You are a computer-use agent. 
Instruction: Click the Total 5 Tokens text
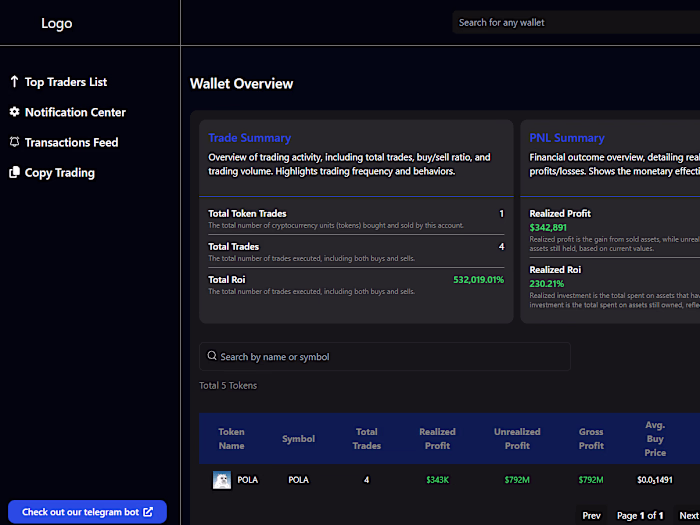(228, 385)
